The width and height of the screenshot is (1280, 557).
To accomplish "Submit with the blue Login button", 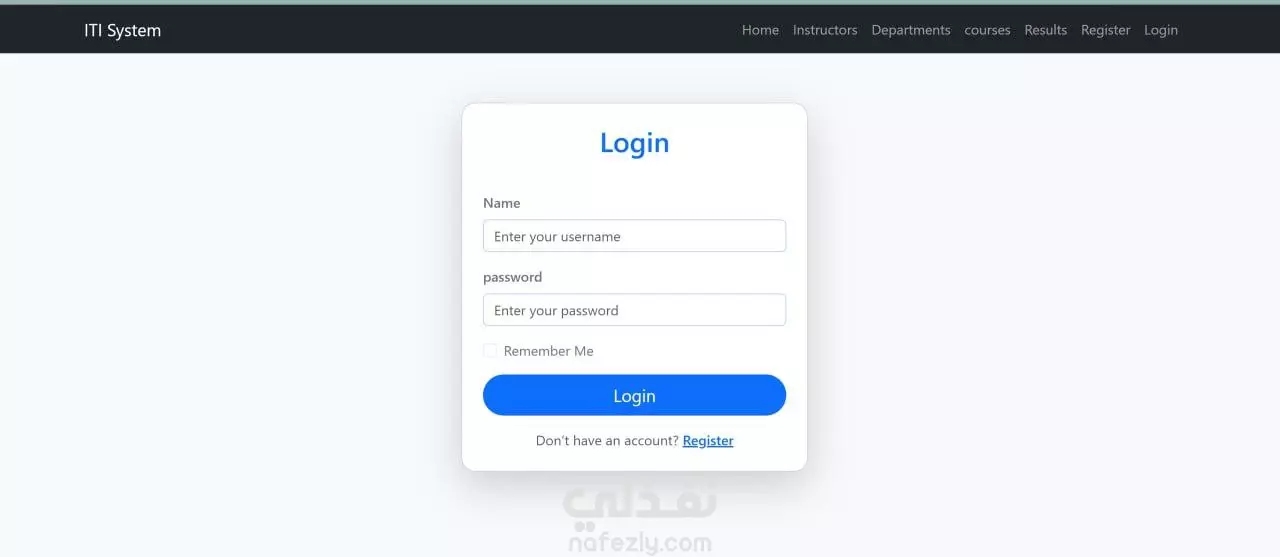I will tap(634, 395).
